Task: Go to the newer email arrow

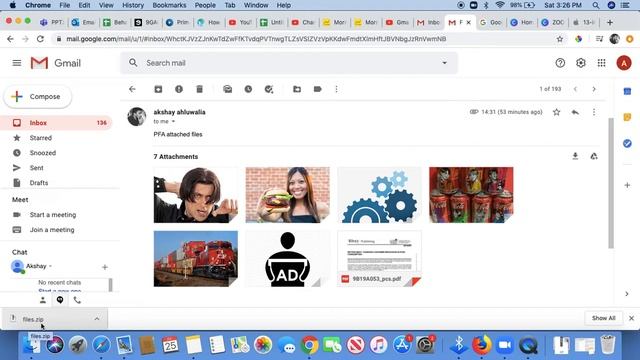Action: coord(576,89)
